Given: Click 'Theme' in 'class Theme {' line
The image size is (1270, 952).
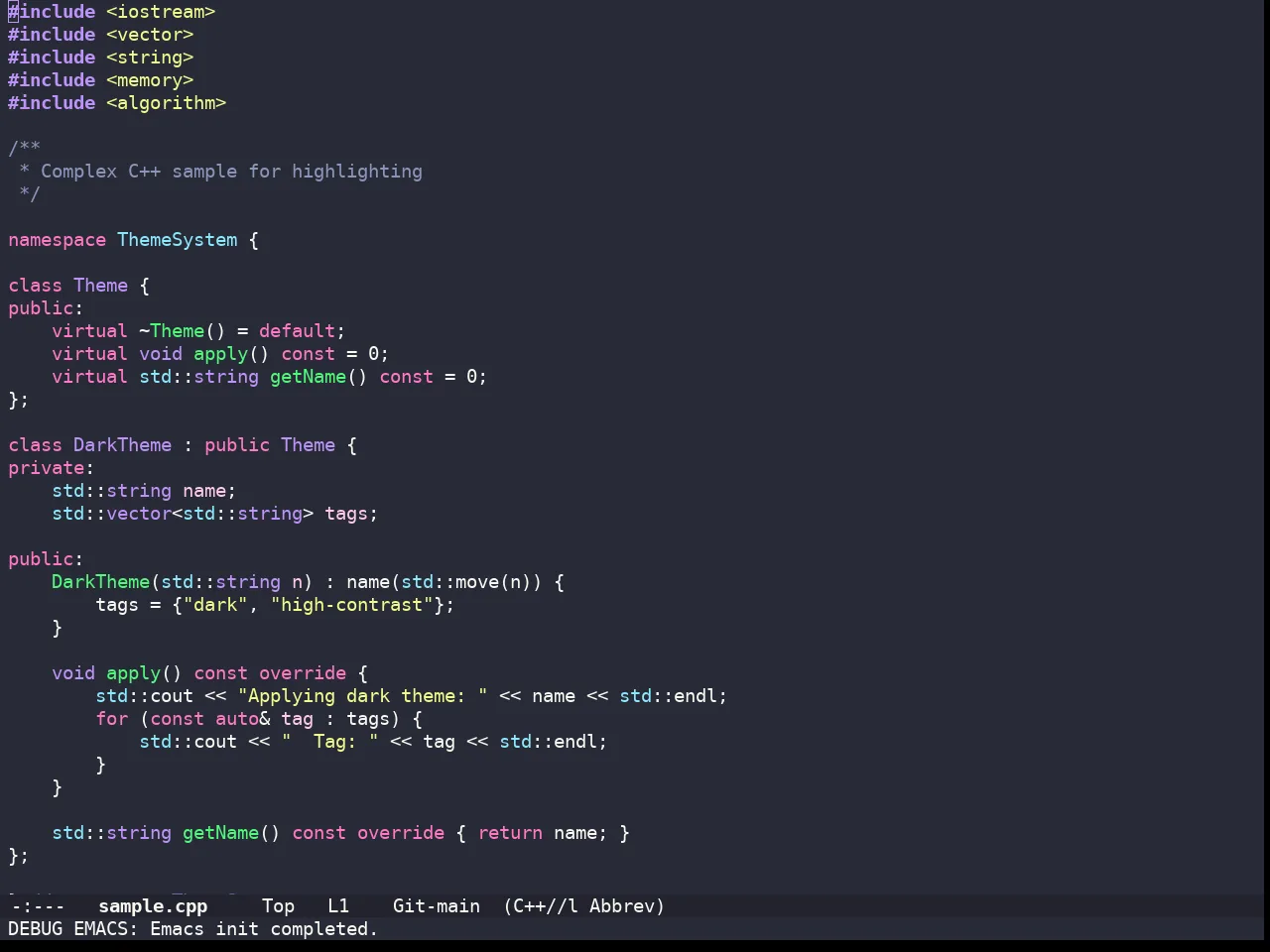Looking at the screenshot, I should pyautogui.click(x=100, y=286).
